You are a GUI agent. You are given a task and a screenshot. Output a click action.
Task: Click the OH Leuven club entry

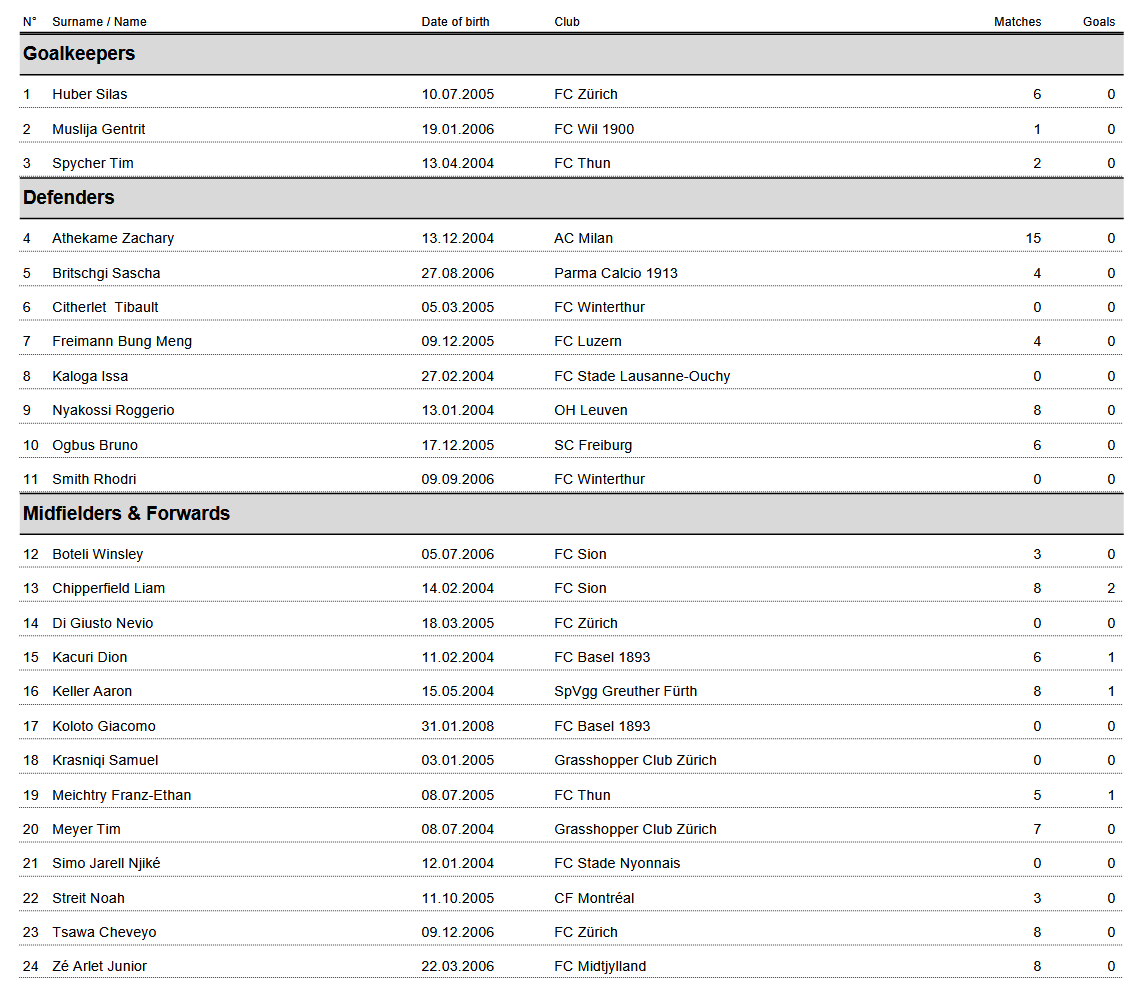(591, 411)
